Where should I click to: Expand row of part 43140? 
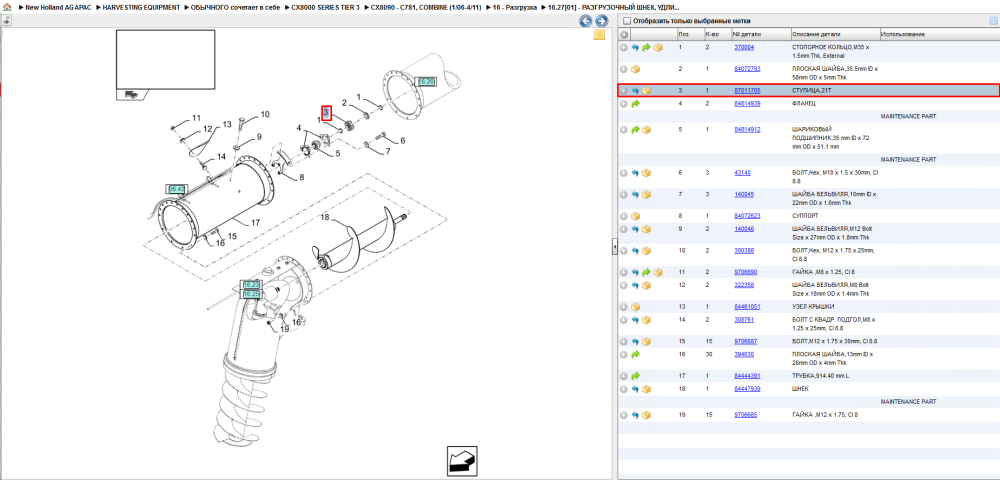click(x=624, y=173)
